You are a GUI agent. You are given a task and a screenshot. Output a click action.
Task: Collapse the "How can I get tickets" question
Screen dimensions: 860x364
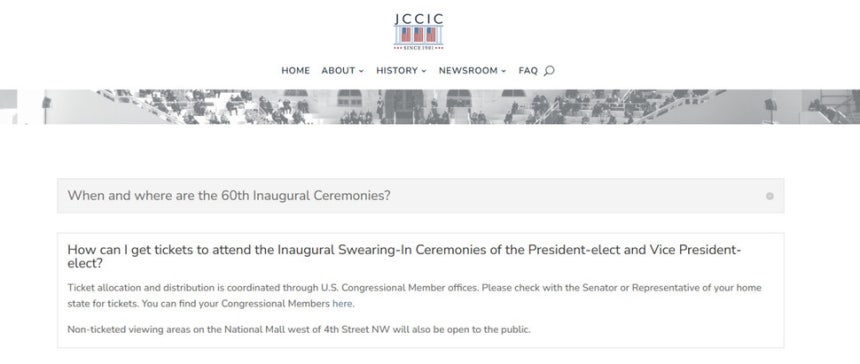pyautogui.click(x=404, y=257)
